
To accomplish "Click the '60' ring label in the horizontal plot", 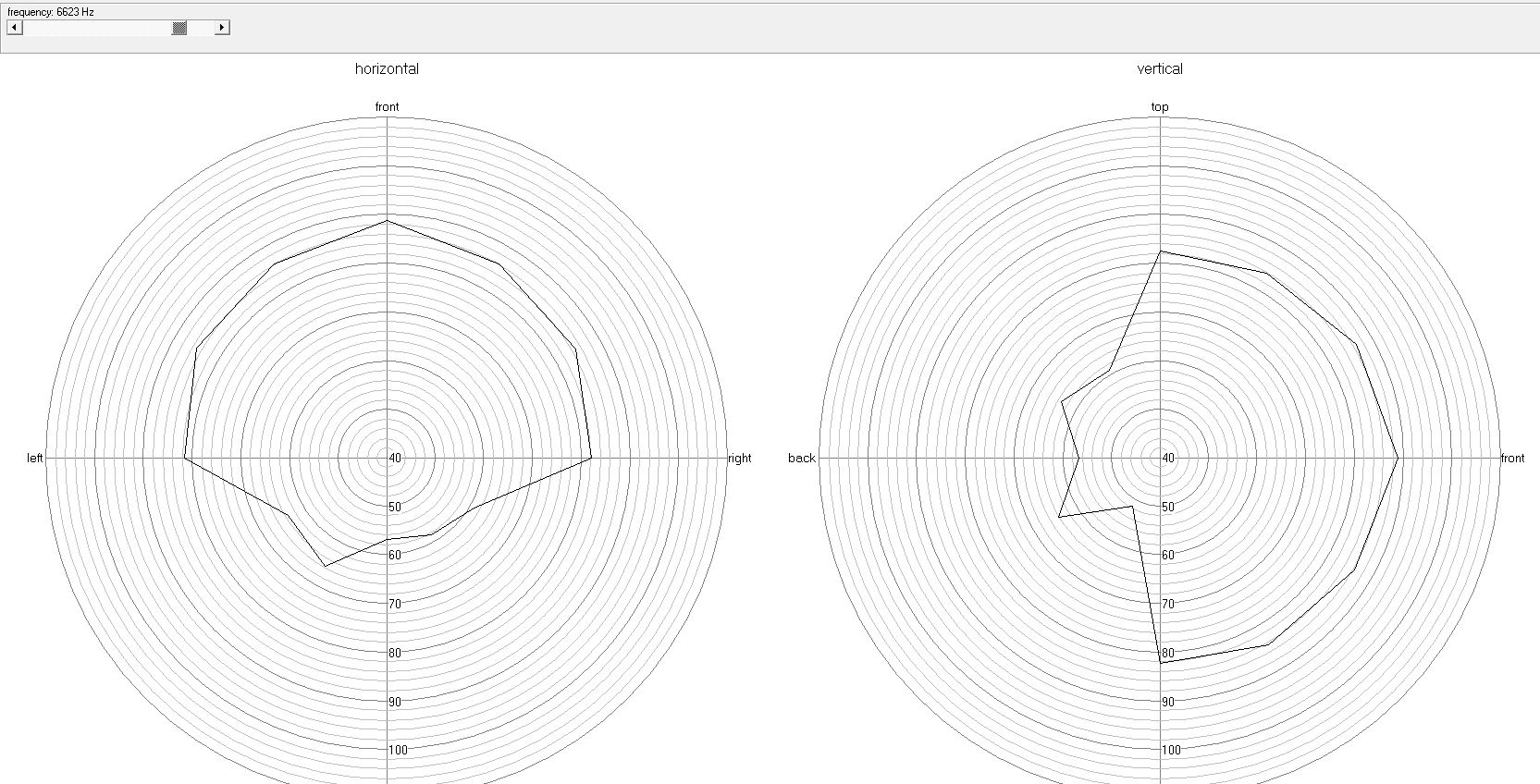I will pyautogui.click(x=395, y=556).
